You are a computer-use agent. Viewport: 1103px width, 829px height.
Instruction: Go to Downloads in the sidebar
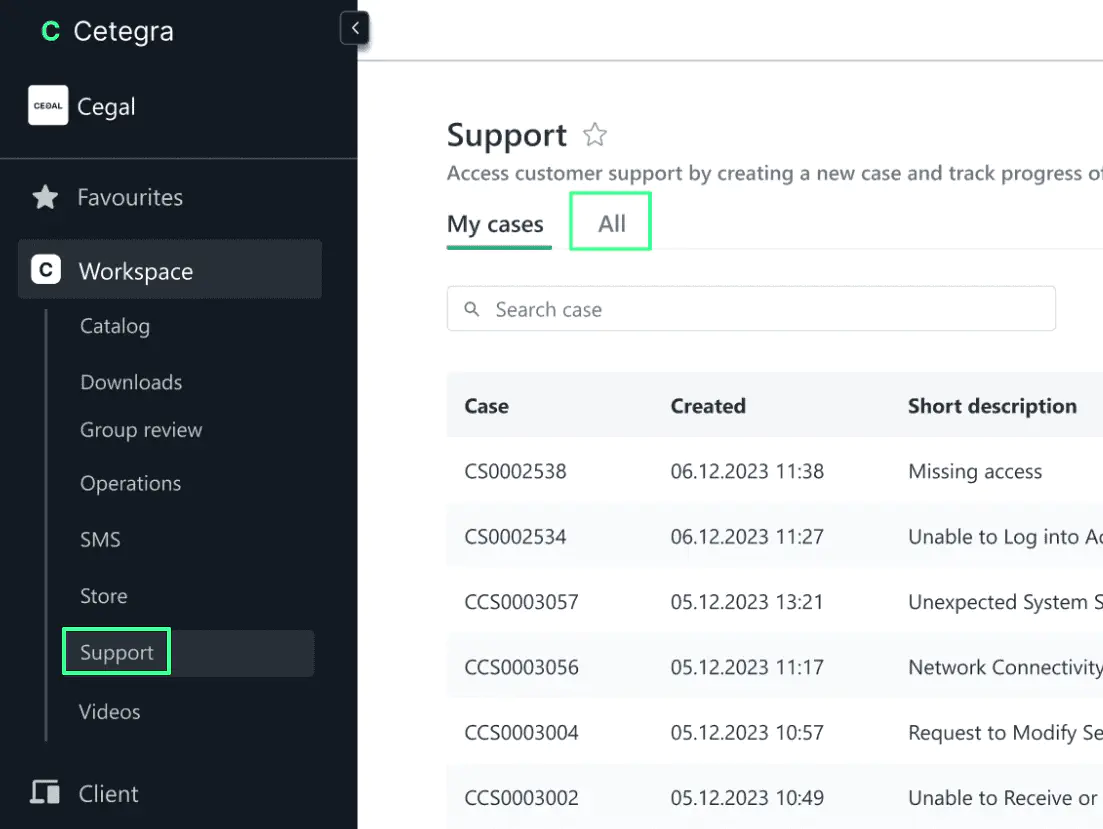[x=131, y=382]
